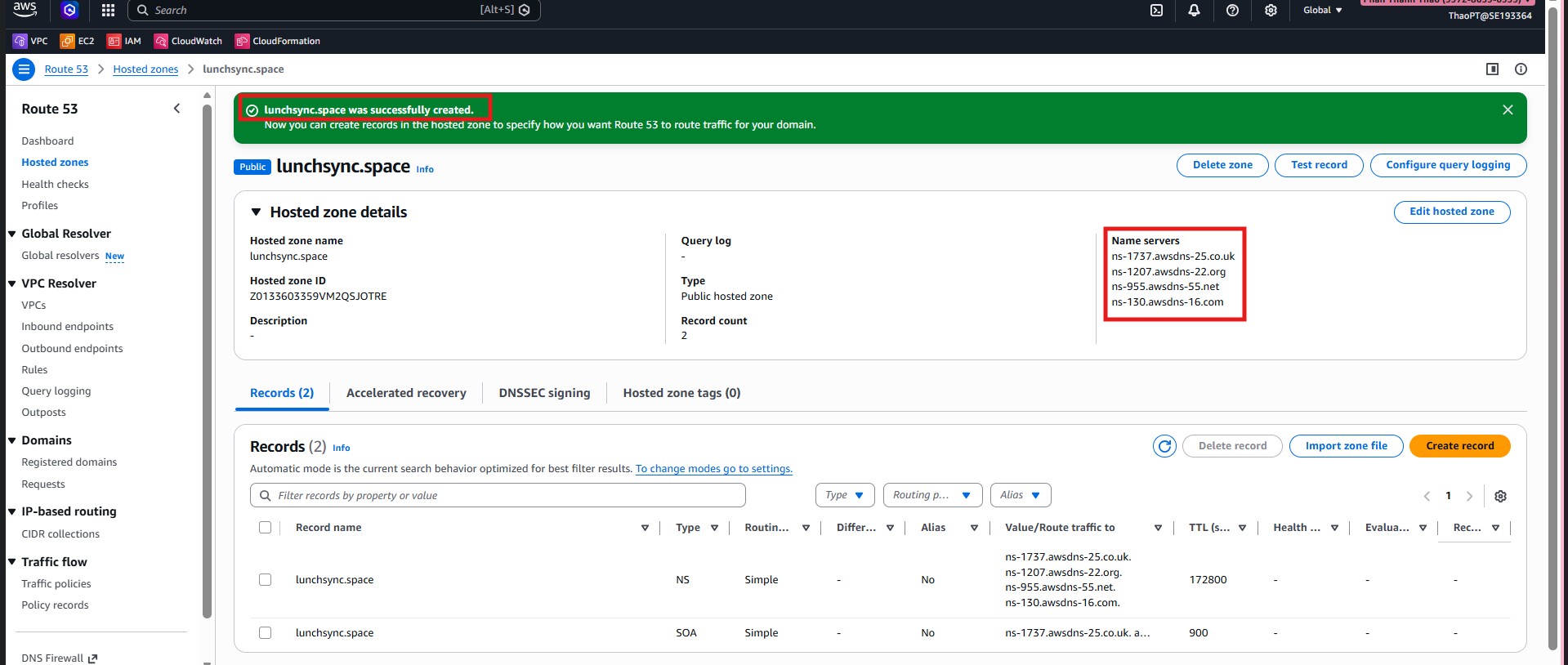This screenshot has height=665, width=1568.
Task: Click the Create record button
Action: click(x=1459, y=446)
